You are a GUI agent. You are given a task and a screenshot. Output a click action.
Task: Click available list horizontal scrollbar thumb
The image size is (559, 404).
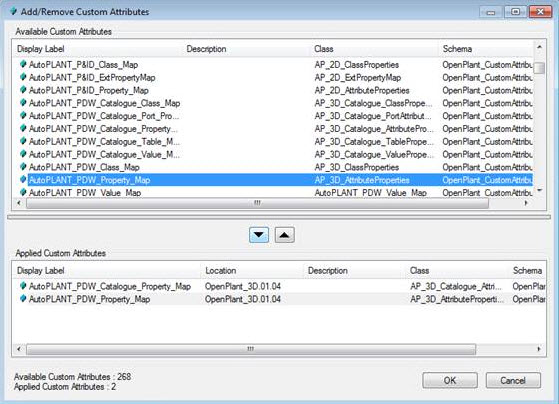coord(257,203)
